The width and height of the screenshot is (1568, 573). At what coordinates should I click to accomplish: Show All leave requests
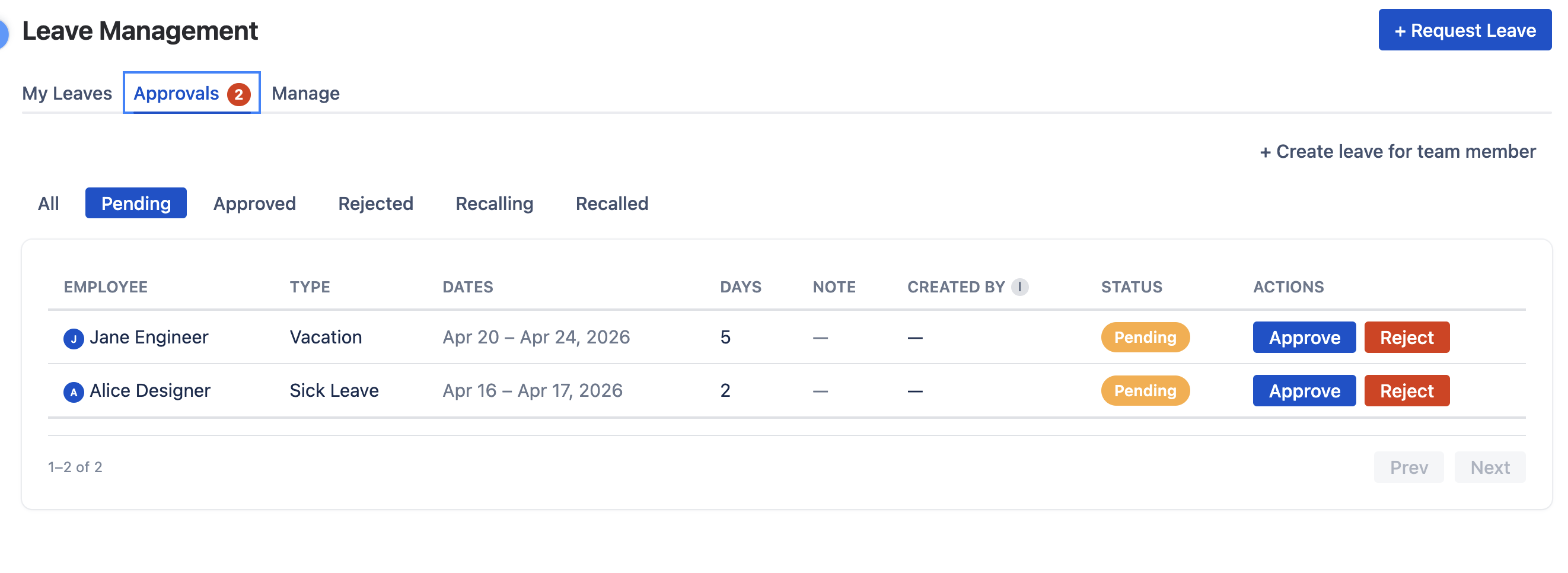(48, 203)
